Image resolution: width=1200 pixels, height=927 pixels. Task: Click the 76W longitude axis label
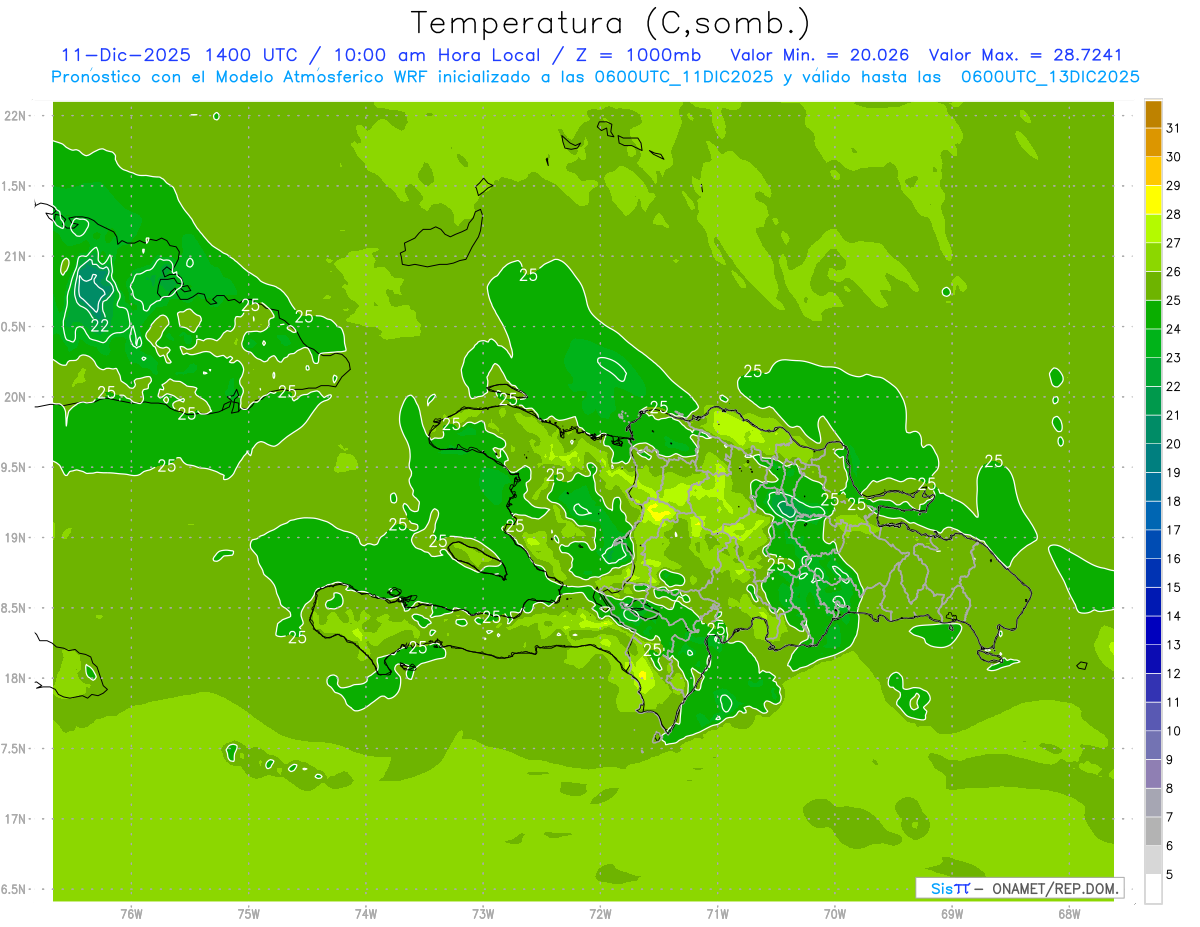tap(131, 914)
